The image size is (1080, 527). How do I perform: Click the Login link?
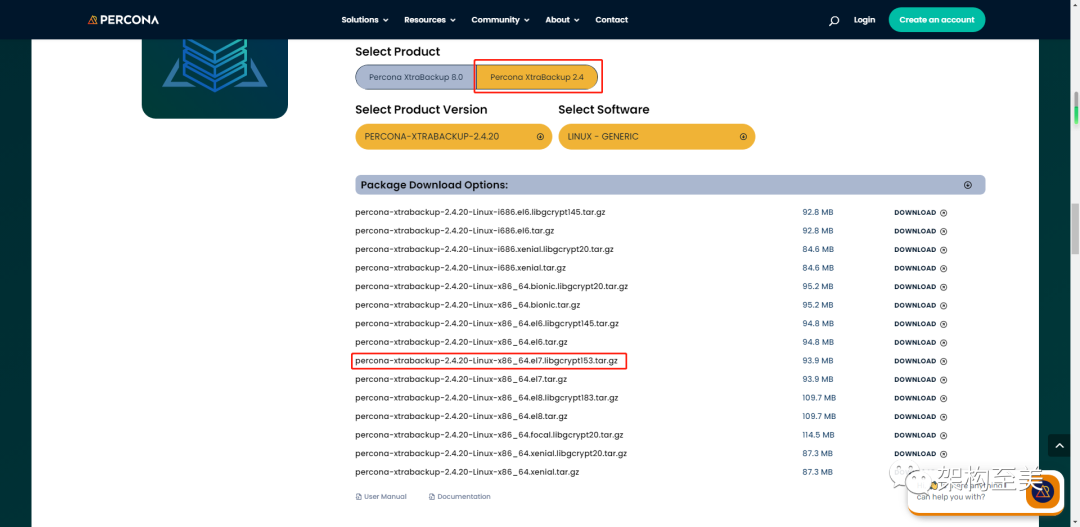864,20
